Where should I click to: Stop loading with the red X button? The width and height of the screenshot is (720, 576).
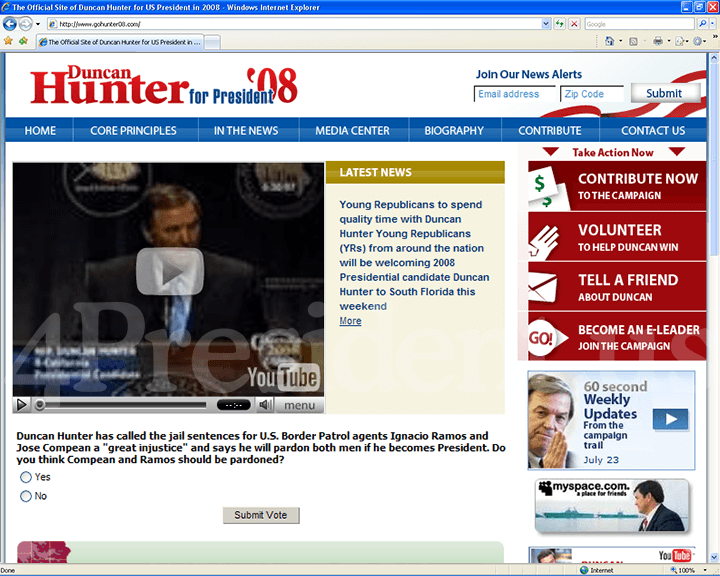click(574, 24)
